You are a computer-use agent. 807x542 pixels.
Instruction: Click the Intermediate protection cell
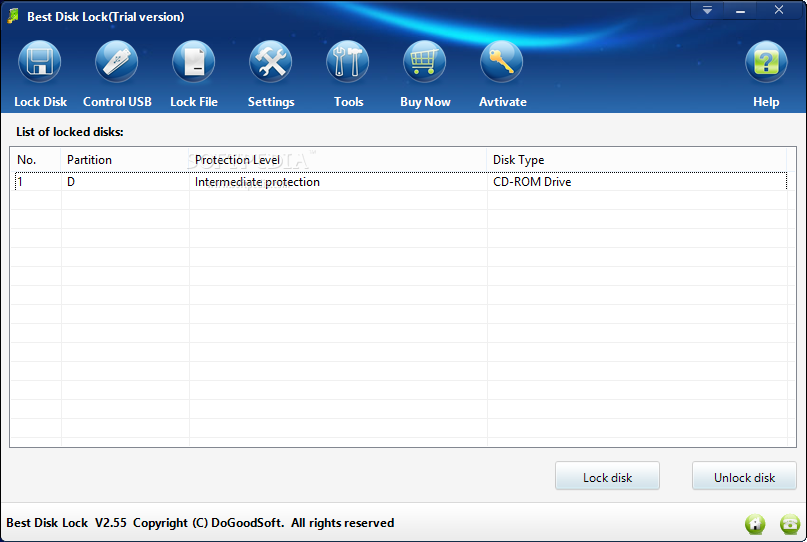coord(338,182)
